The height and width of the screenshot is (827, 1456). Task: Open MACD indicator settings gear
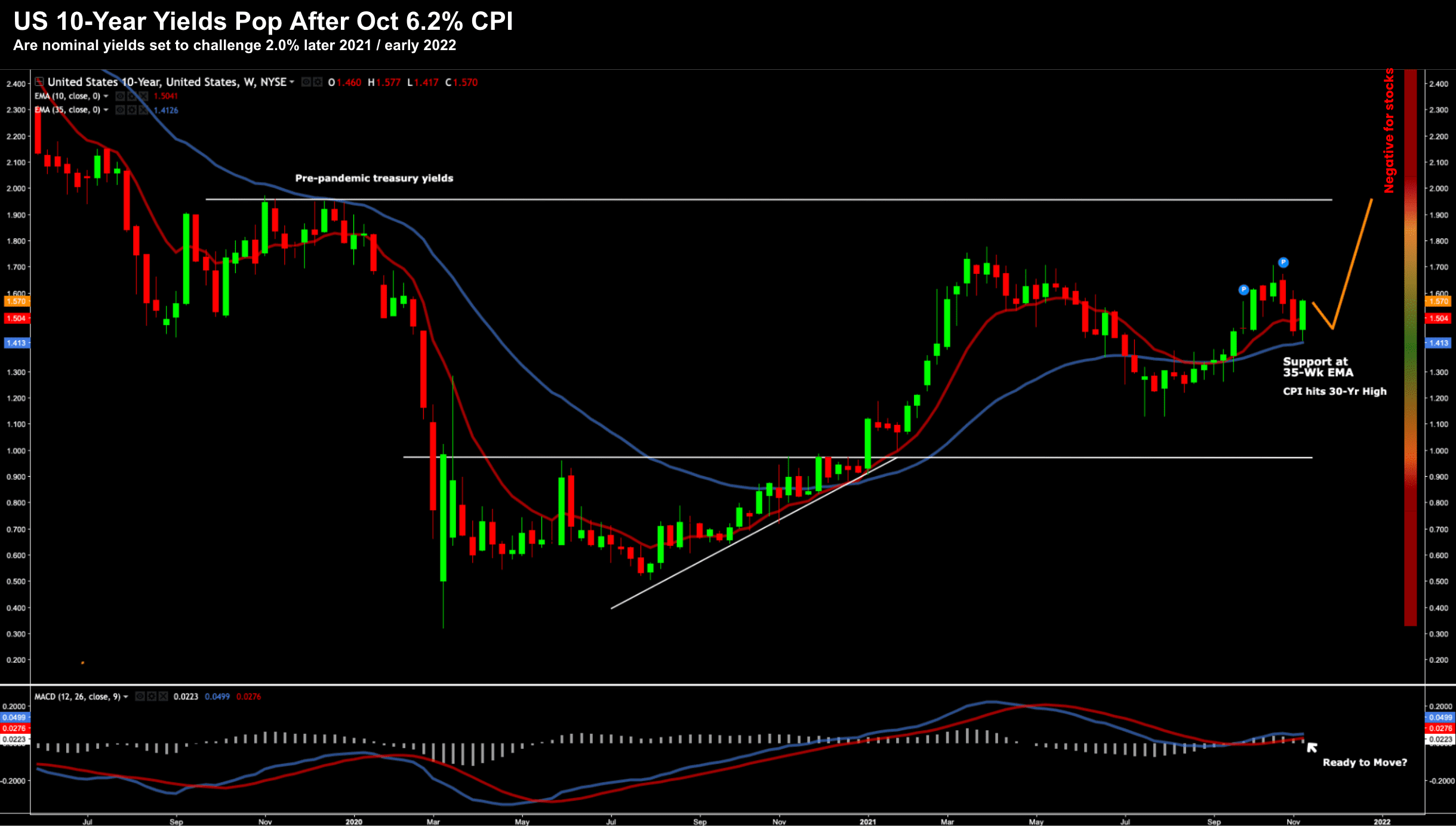click(152, 696)
